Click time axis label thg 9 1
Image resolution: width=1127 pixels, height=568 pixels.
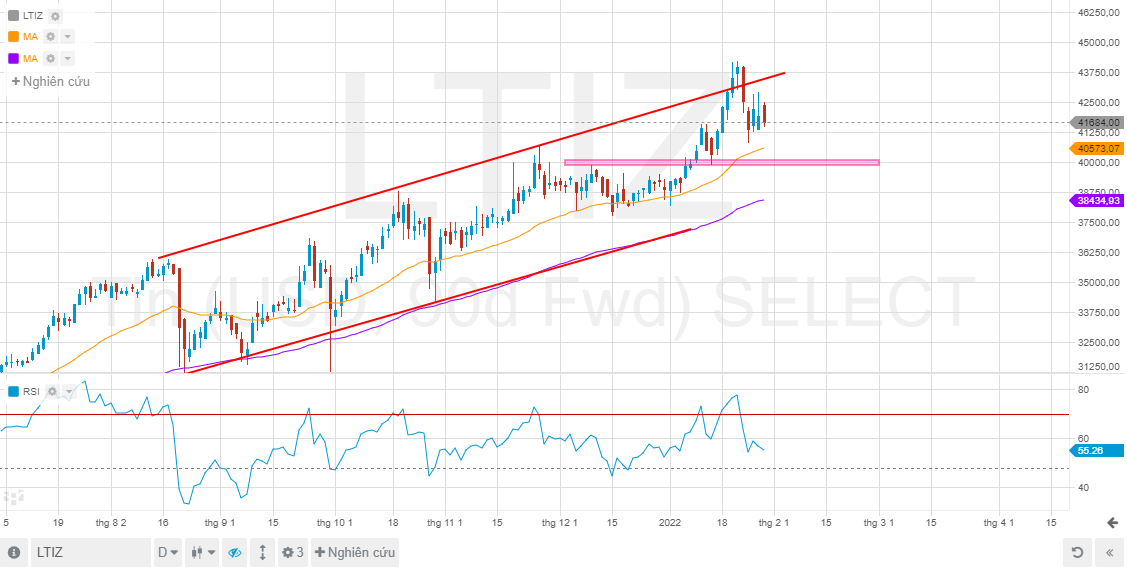point(220,523)
